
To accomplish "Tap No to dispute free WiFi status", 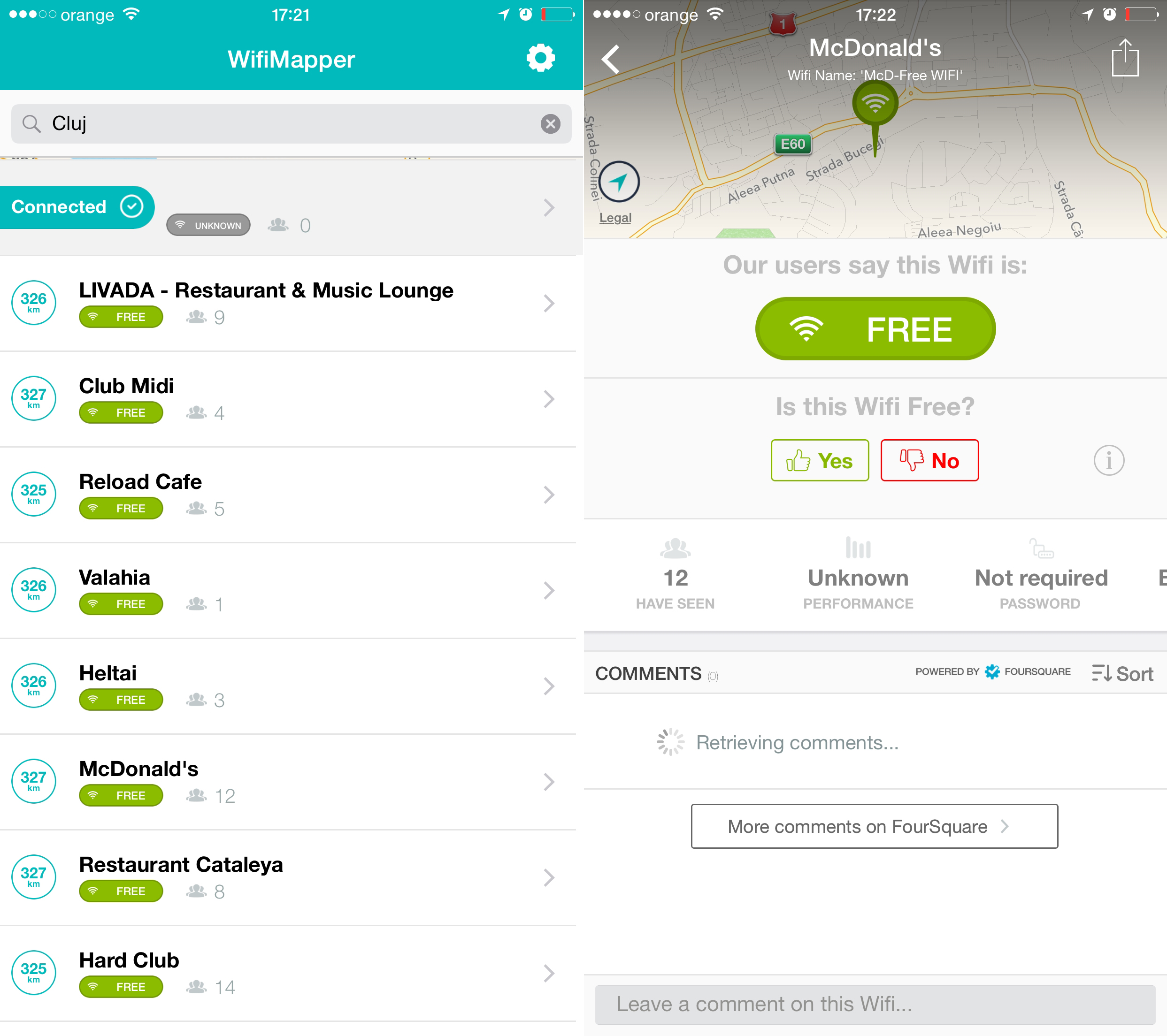I will (x=928, y=461).
